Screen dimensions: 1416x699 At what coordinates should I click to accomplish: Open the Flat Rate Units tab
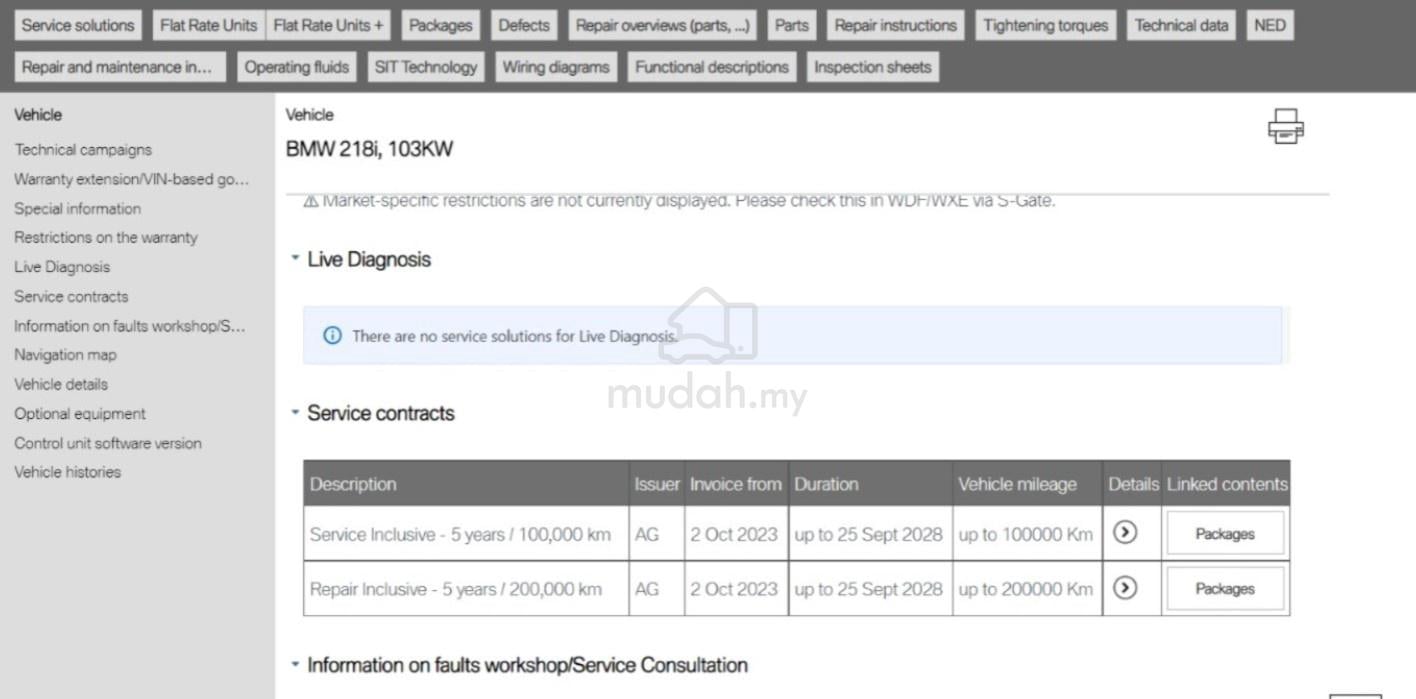(x=208, y=26)
